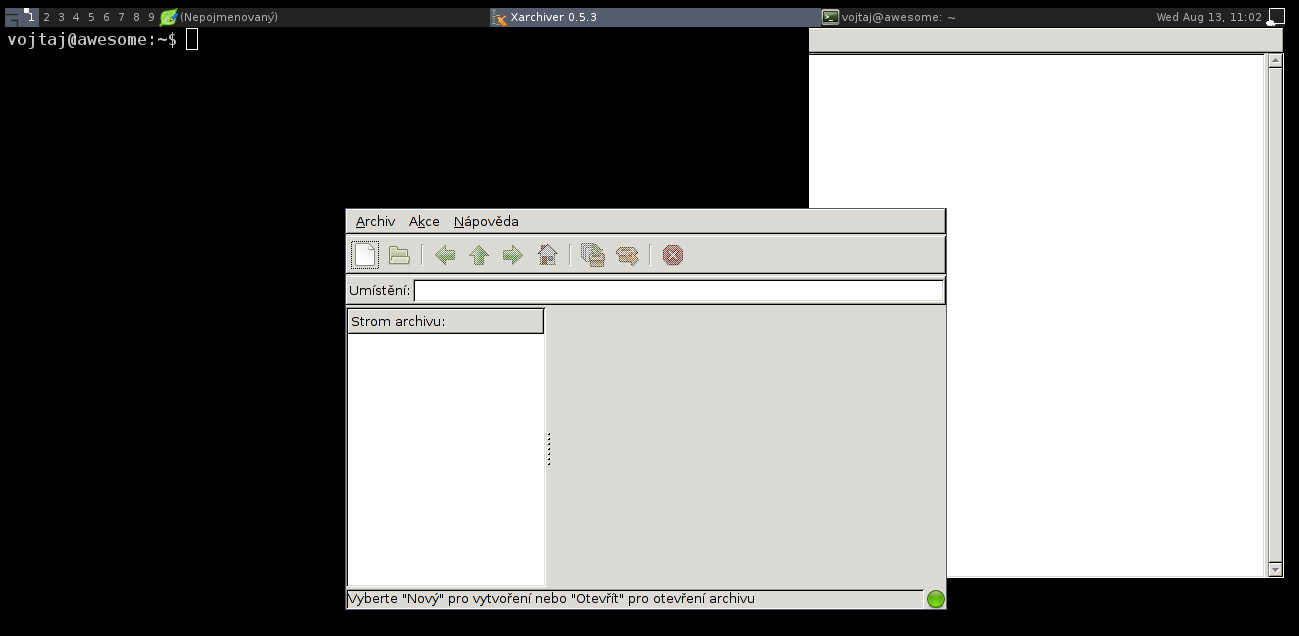This screenshot has width=1299, height=636.
Task: Click the red Stop icon in toolbar
Action: click(x=673, y=255)
